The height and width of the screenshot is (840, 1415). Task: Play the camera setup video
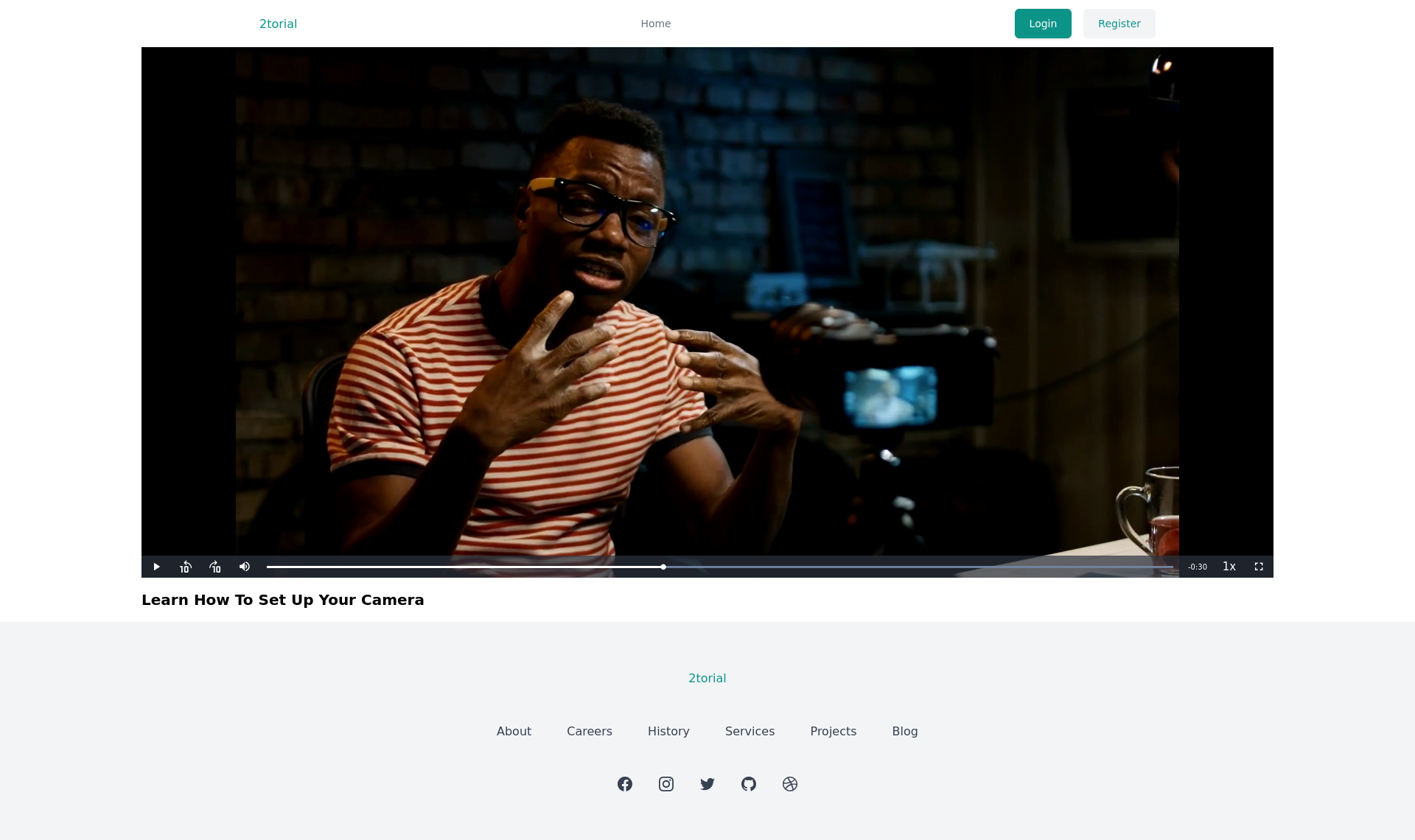[x=156, y=567]
